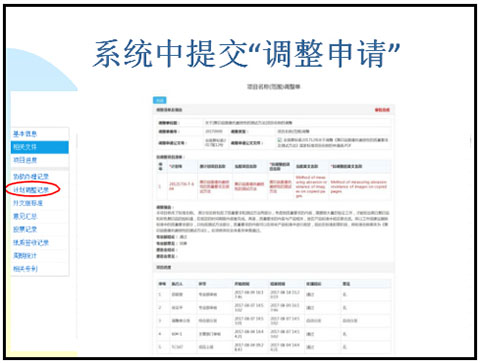Open 项目进度 in the sidebar
Image resolution: width=480 pixels, height=363 pixels.
25,160
